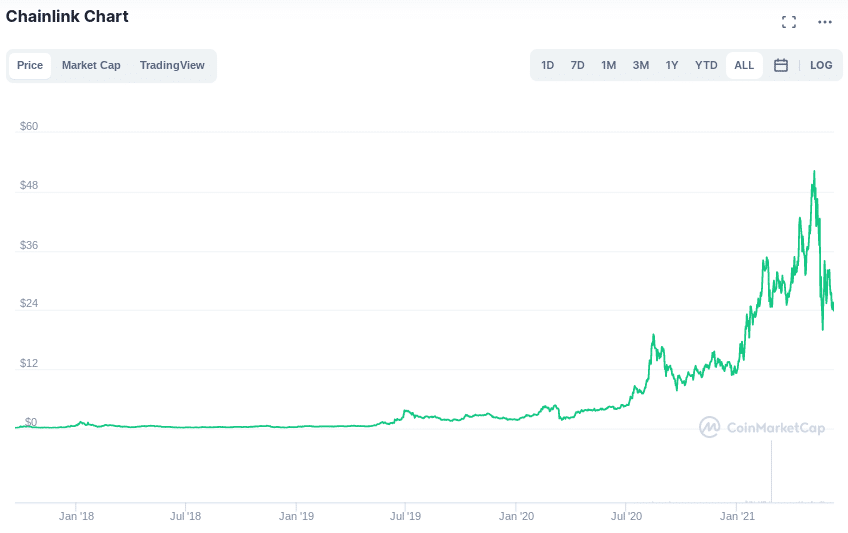Click the tall volume spike bar in 2021
The image size is (848, 533).
771,471
